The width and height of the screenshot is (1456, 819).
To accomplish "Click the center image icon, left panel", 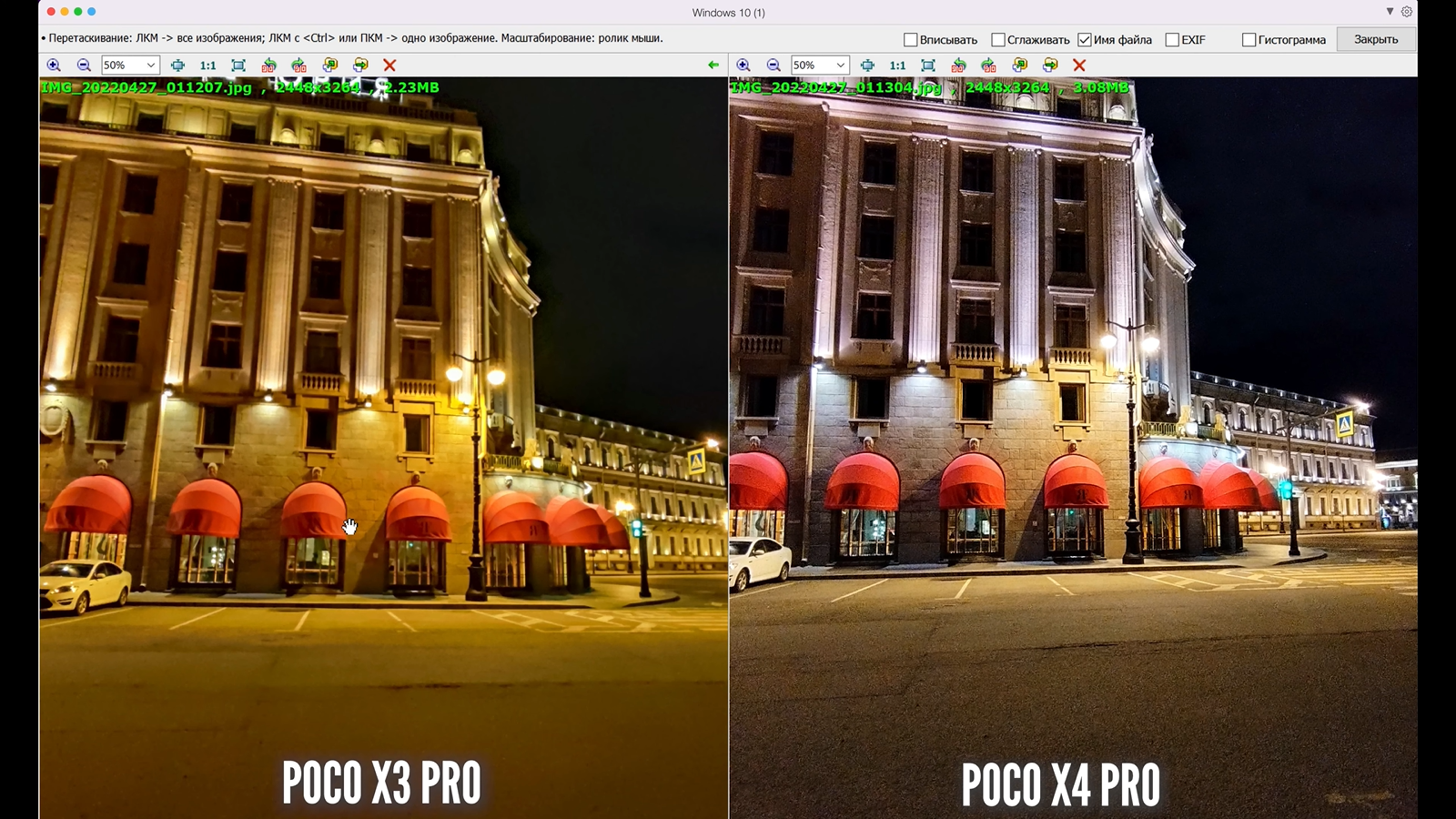I will pos(177,66).
